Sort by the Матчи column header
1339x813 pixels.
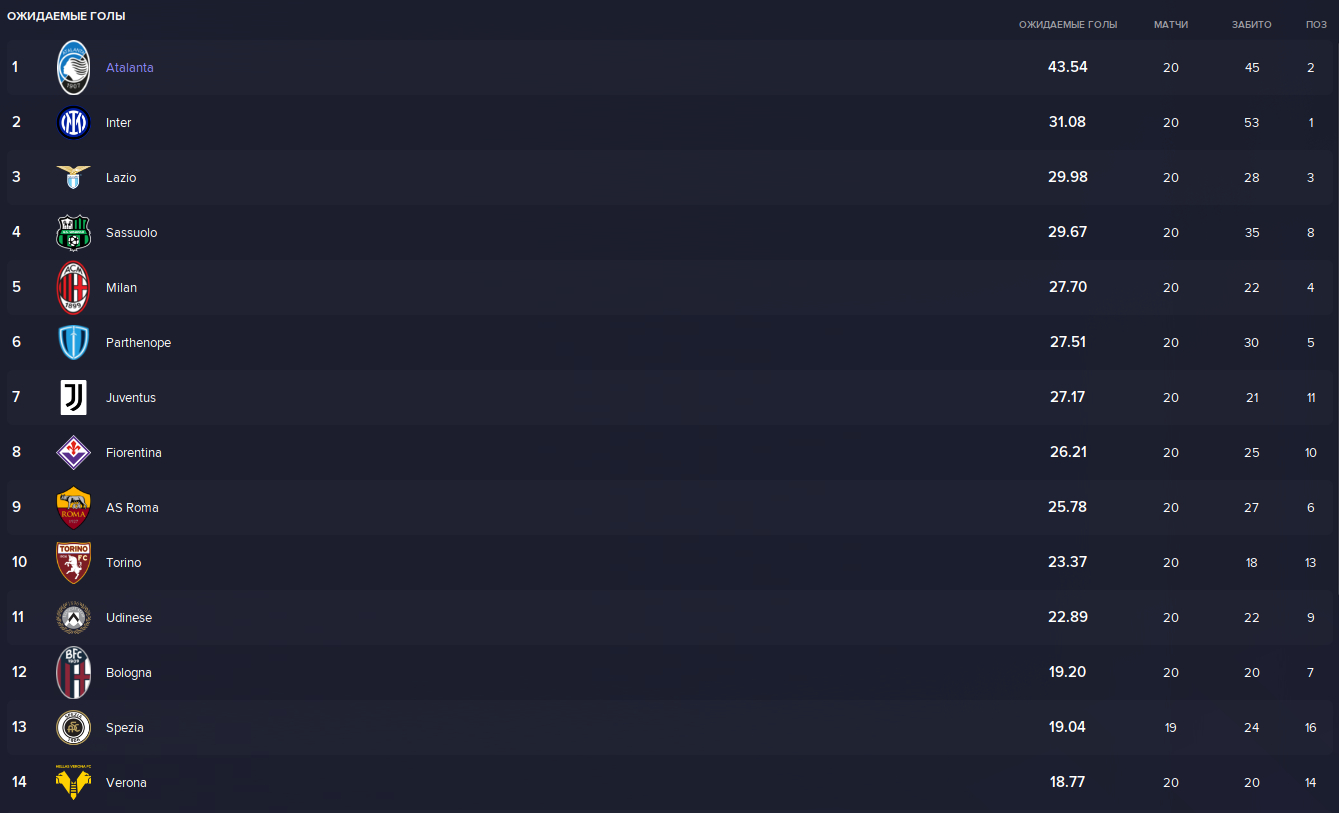pos(1171,25)
